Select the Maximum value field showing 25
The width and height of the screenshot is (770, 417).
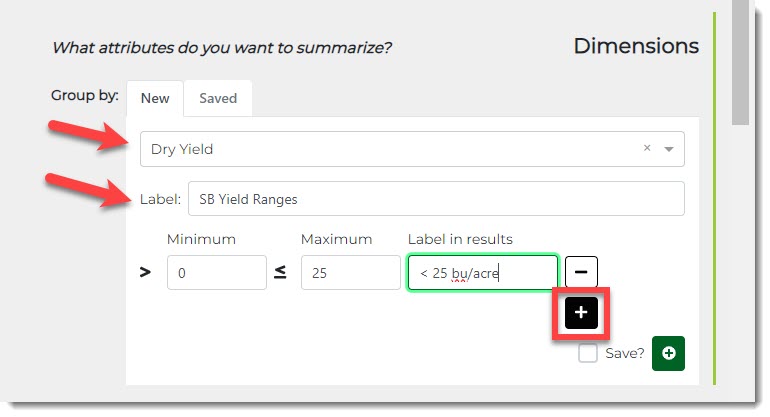(350, 272)
